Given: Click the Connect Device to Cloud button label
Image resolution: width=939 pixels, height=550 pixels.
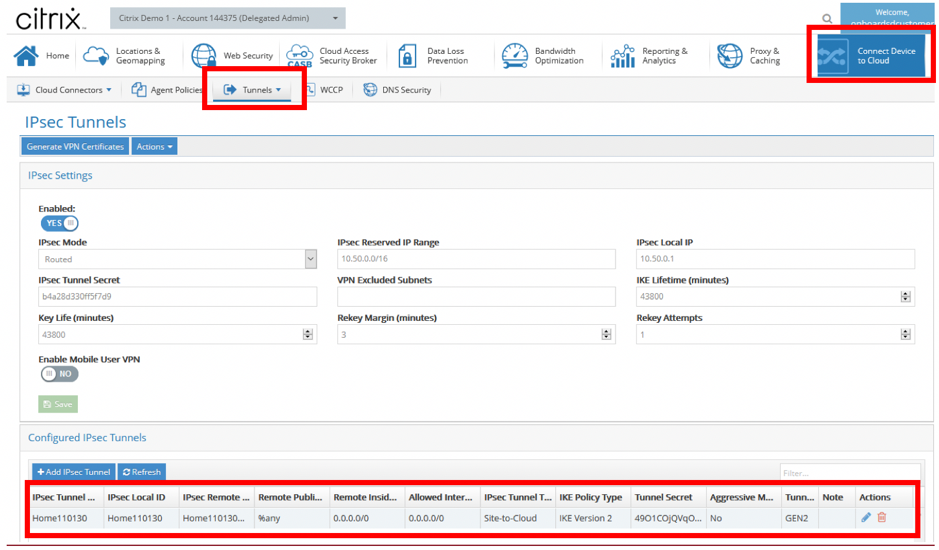Looking at the screenshot, I should coord(886,56).
